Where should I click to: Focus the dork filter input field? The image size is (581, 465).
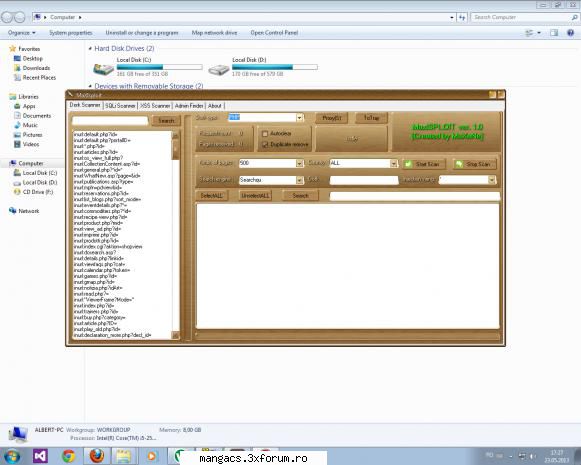click(110, 121)
